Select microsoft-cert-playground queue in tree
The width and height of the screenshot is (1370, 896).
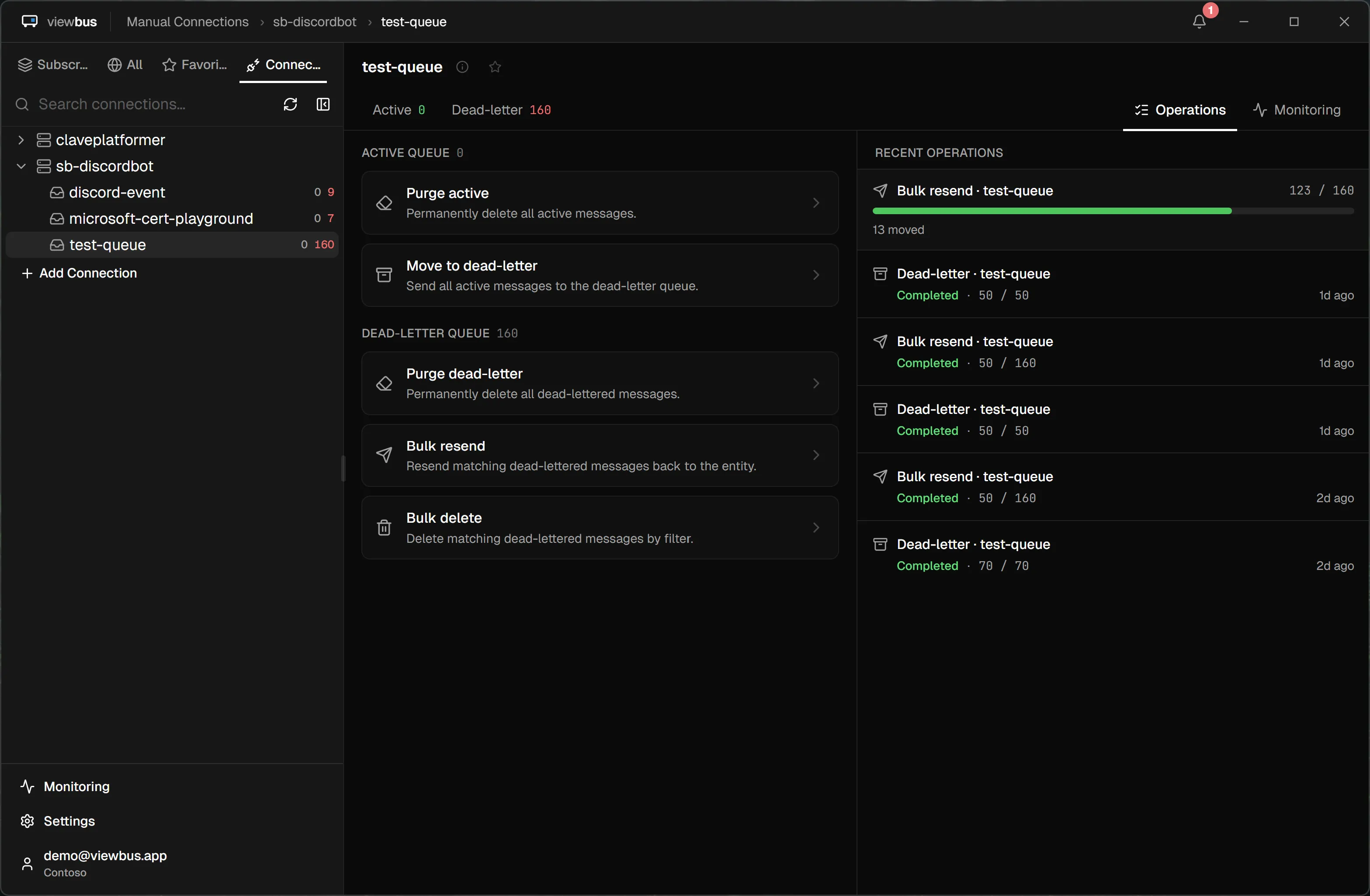172,219
